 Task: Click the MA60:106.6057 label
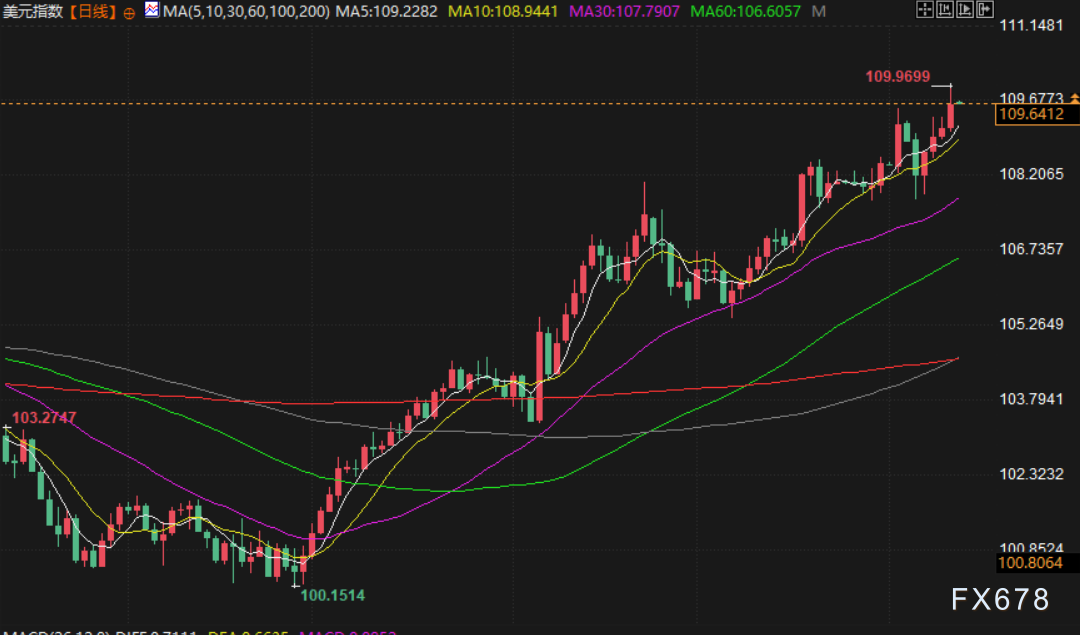(746, 12)
